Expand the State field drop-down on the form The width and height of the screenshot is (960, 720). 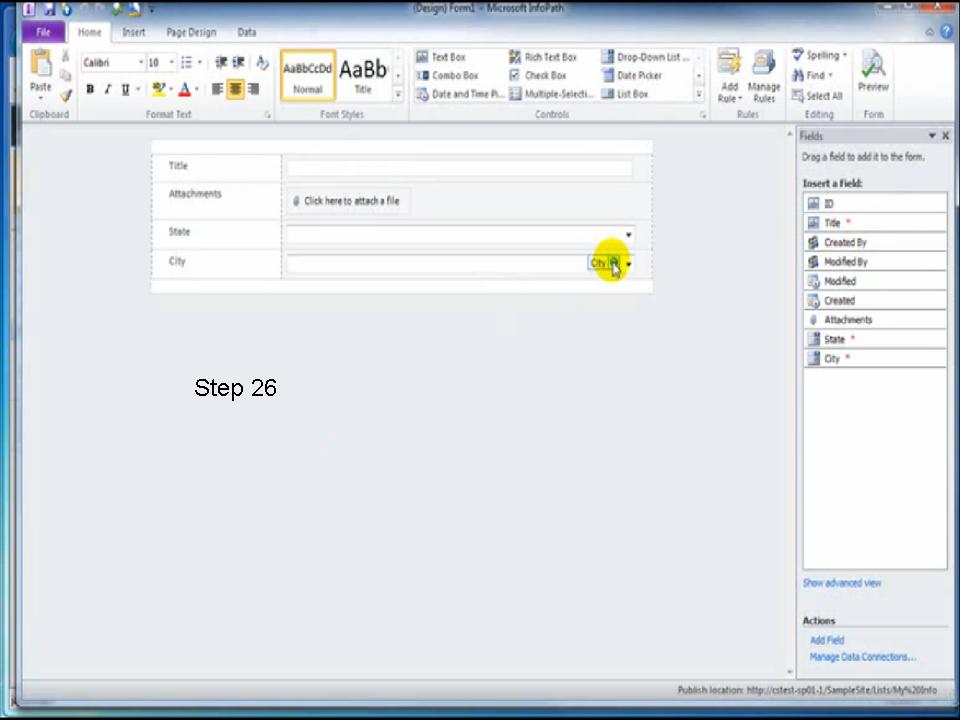tap(627, 234)
